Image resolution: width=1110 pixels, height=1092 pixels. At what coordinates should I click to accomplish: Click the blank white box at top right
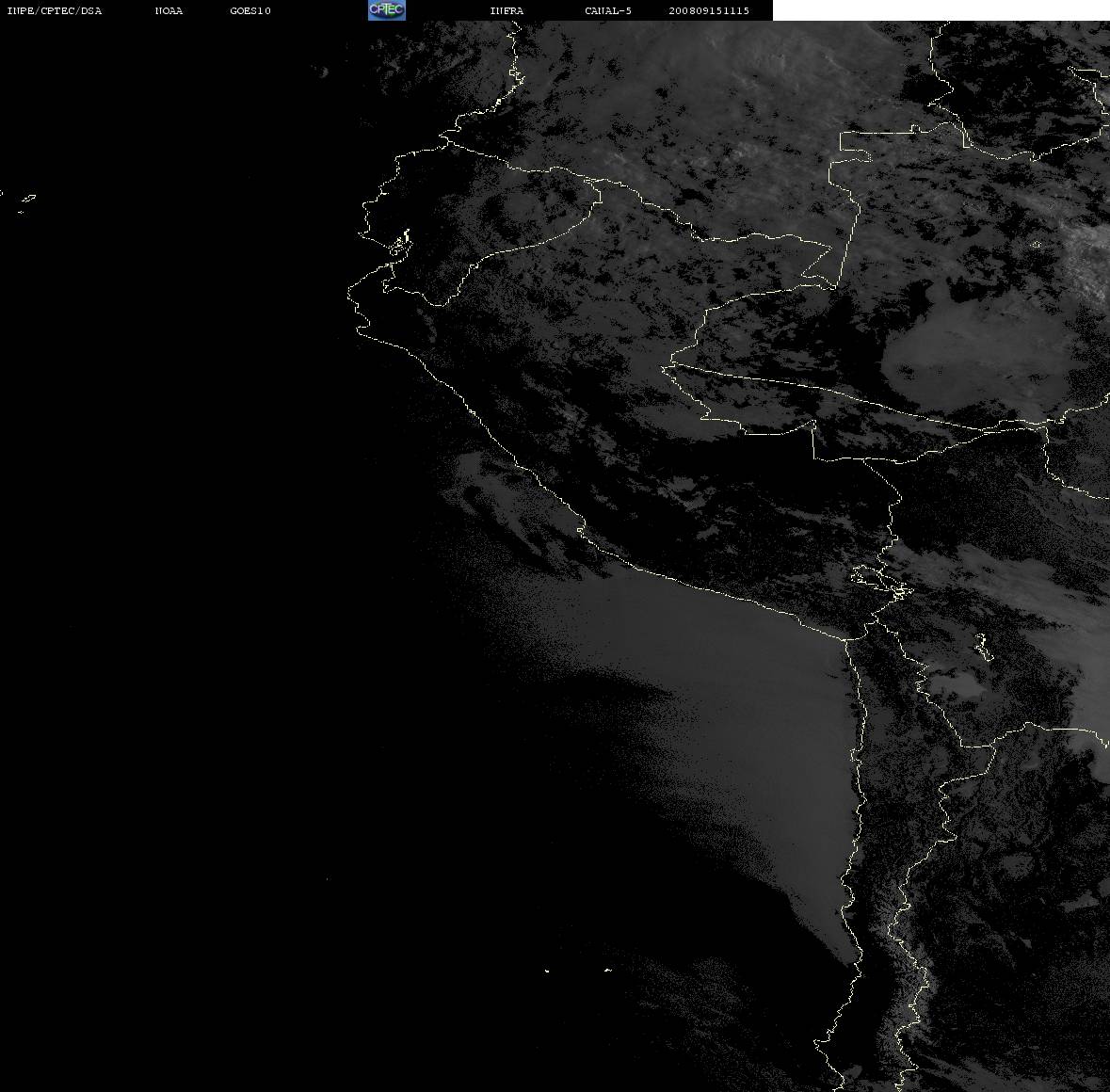point(941,10)
